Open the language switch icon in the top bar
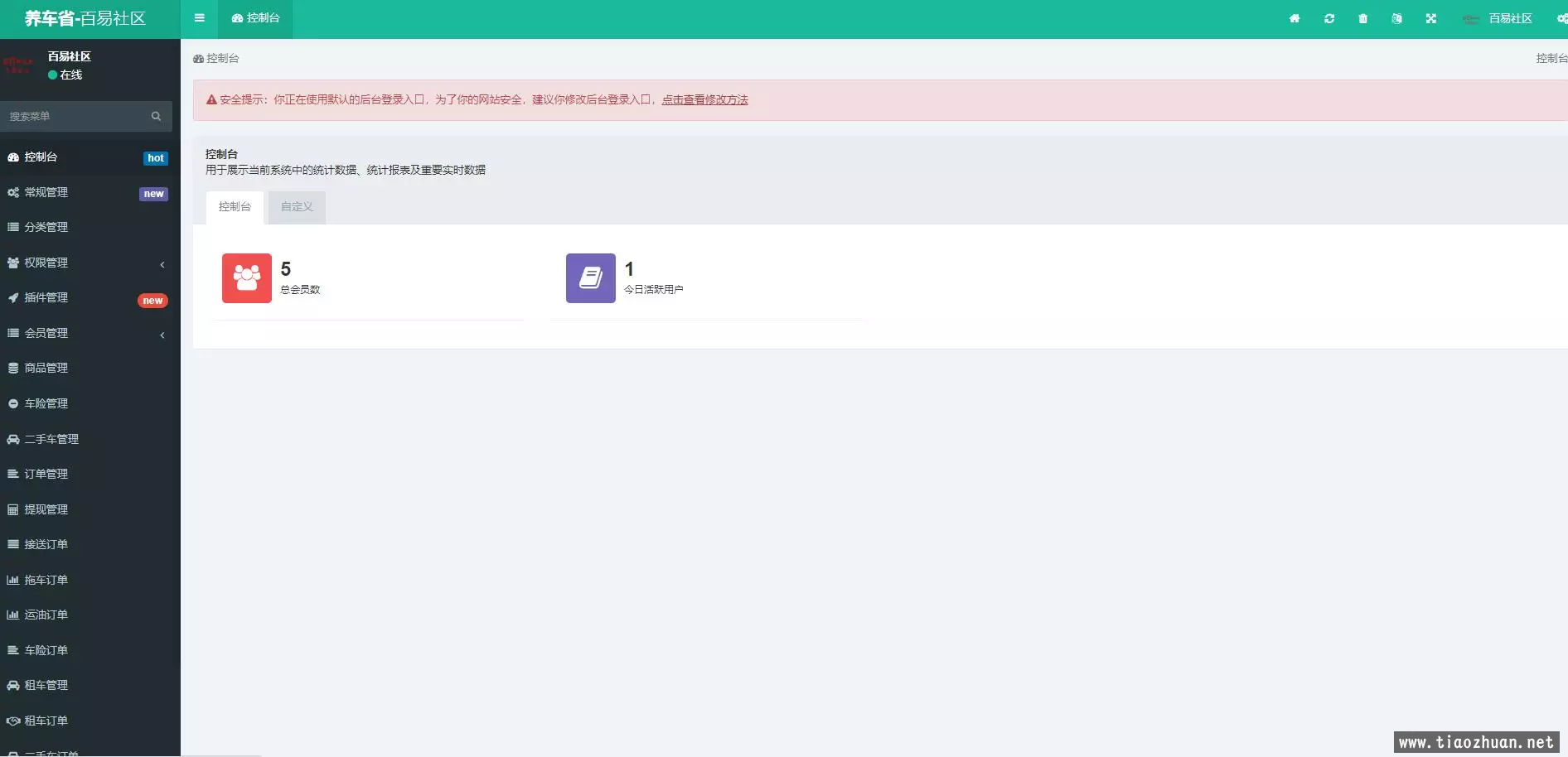 (1397, 18)
